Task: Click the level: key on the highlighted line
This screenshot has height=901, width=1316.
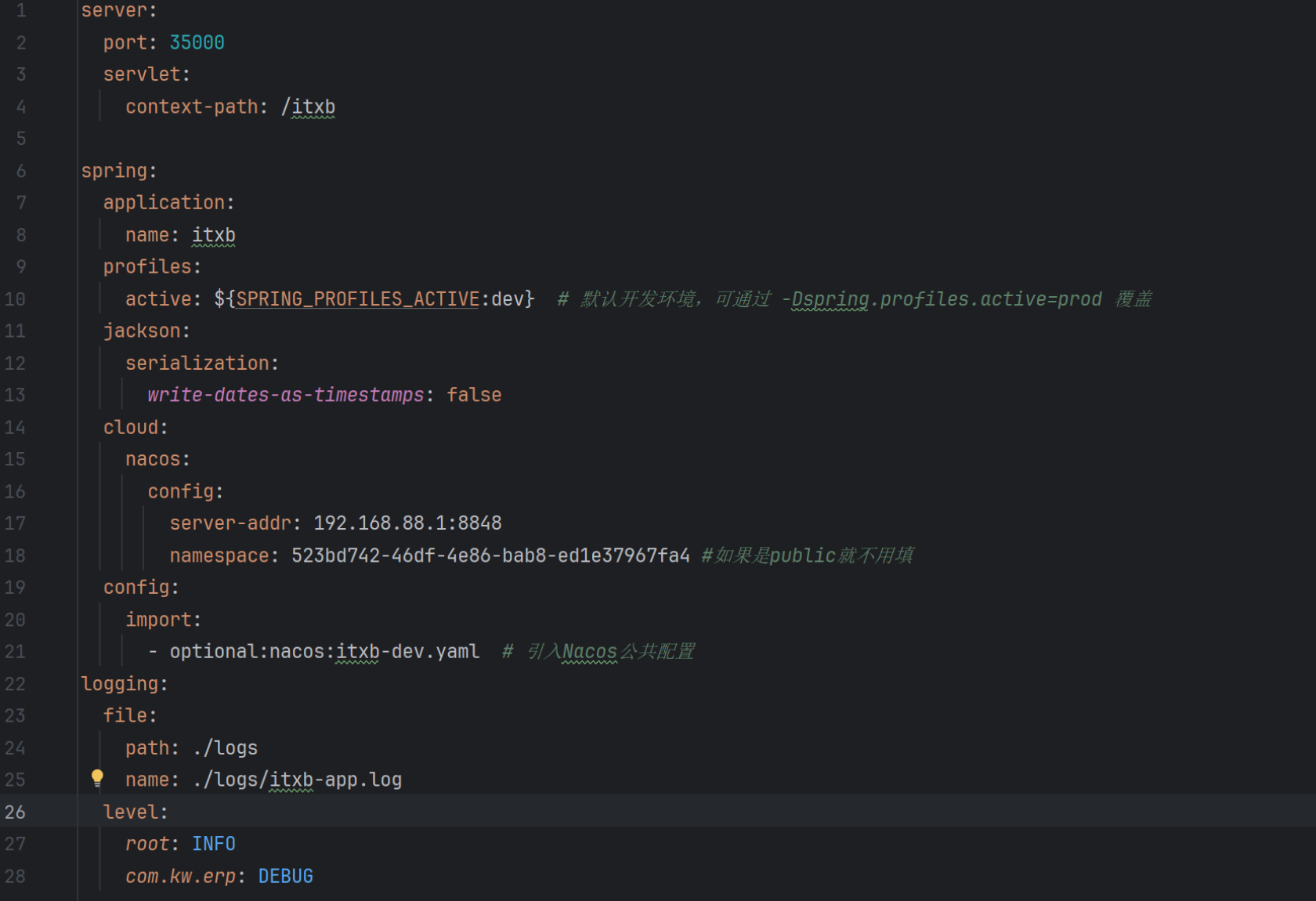Action: coord(133,812)
